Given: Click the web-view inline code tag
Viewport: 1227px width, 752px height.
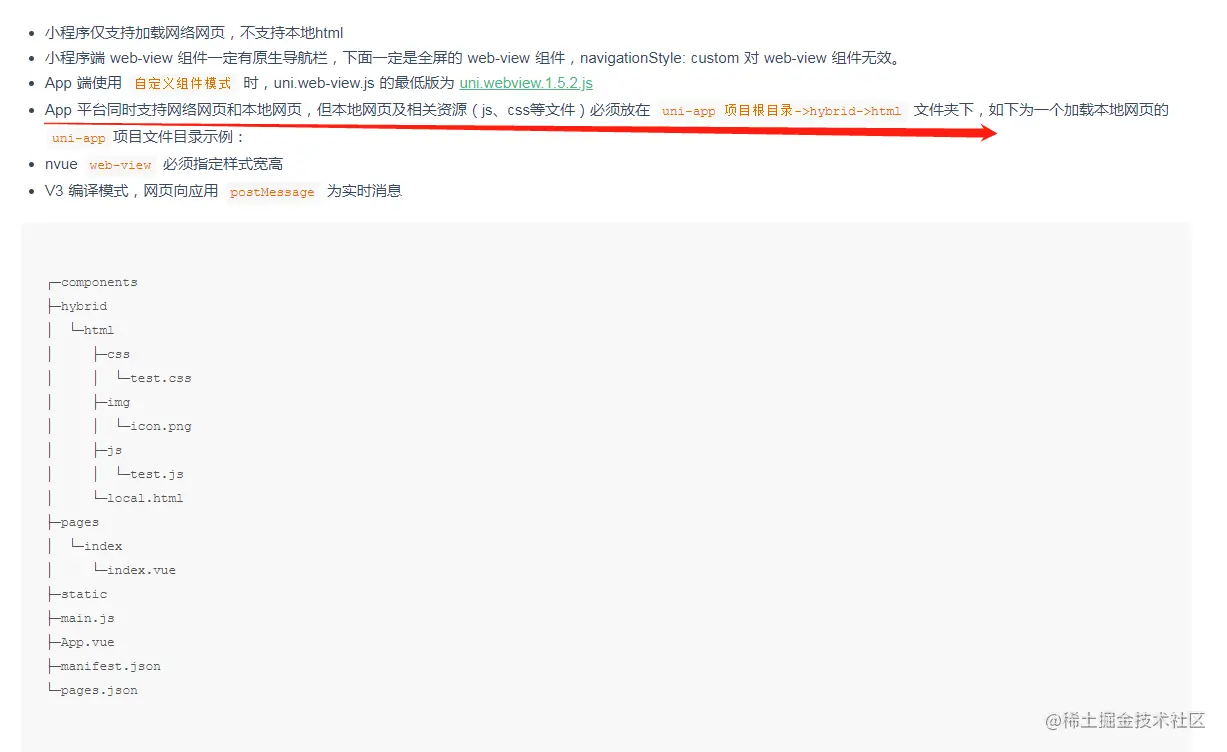Looking at the screenshot, I should tap(120, 165).
